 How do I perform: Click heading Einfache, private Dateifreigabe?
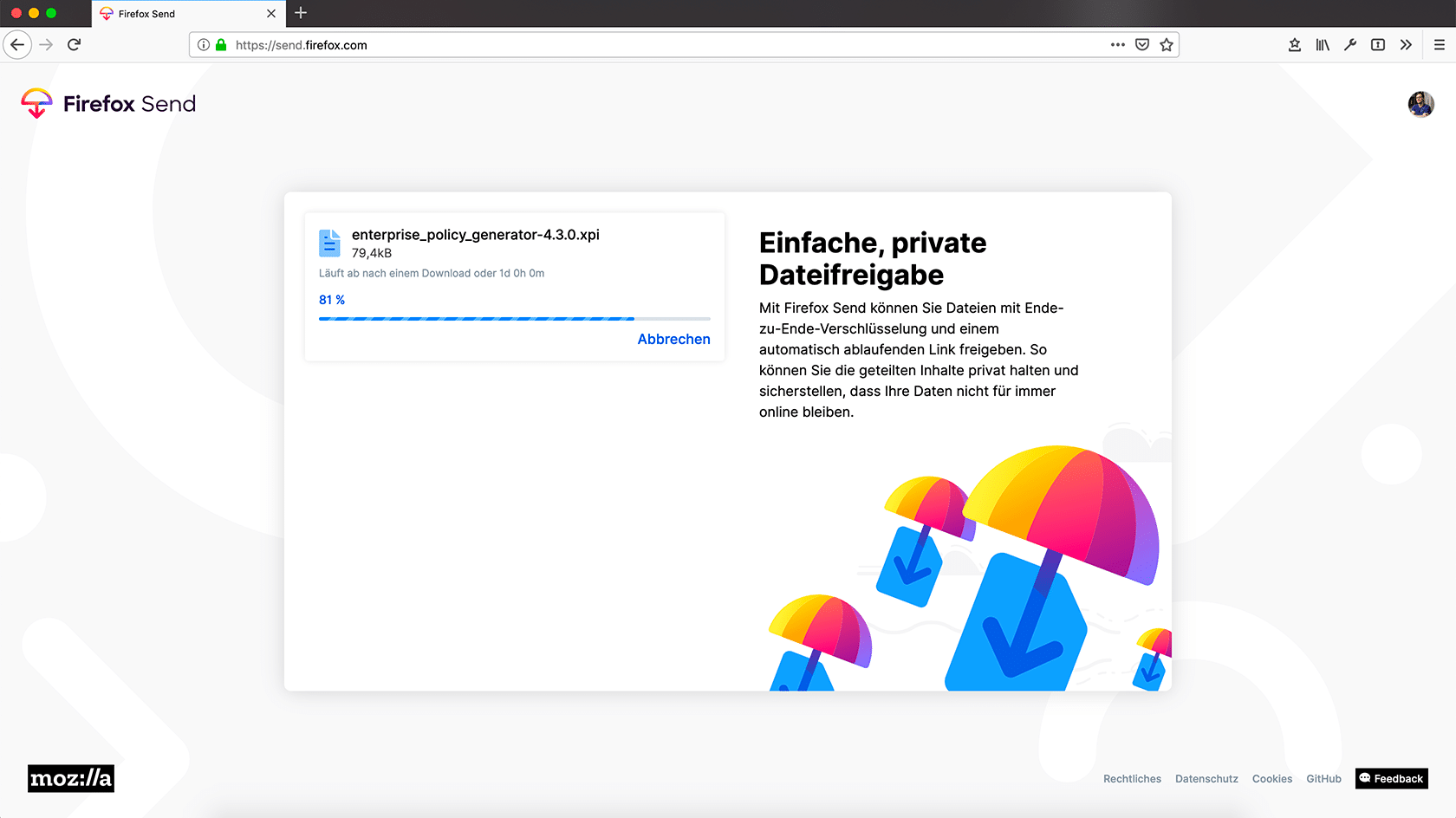point(873,258)
